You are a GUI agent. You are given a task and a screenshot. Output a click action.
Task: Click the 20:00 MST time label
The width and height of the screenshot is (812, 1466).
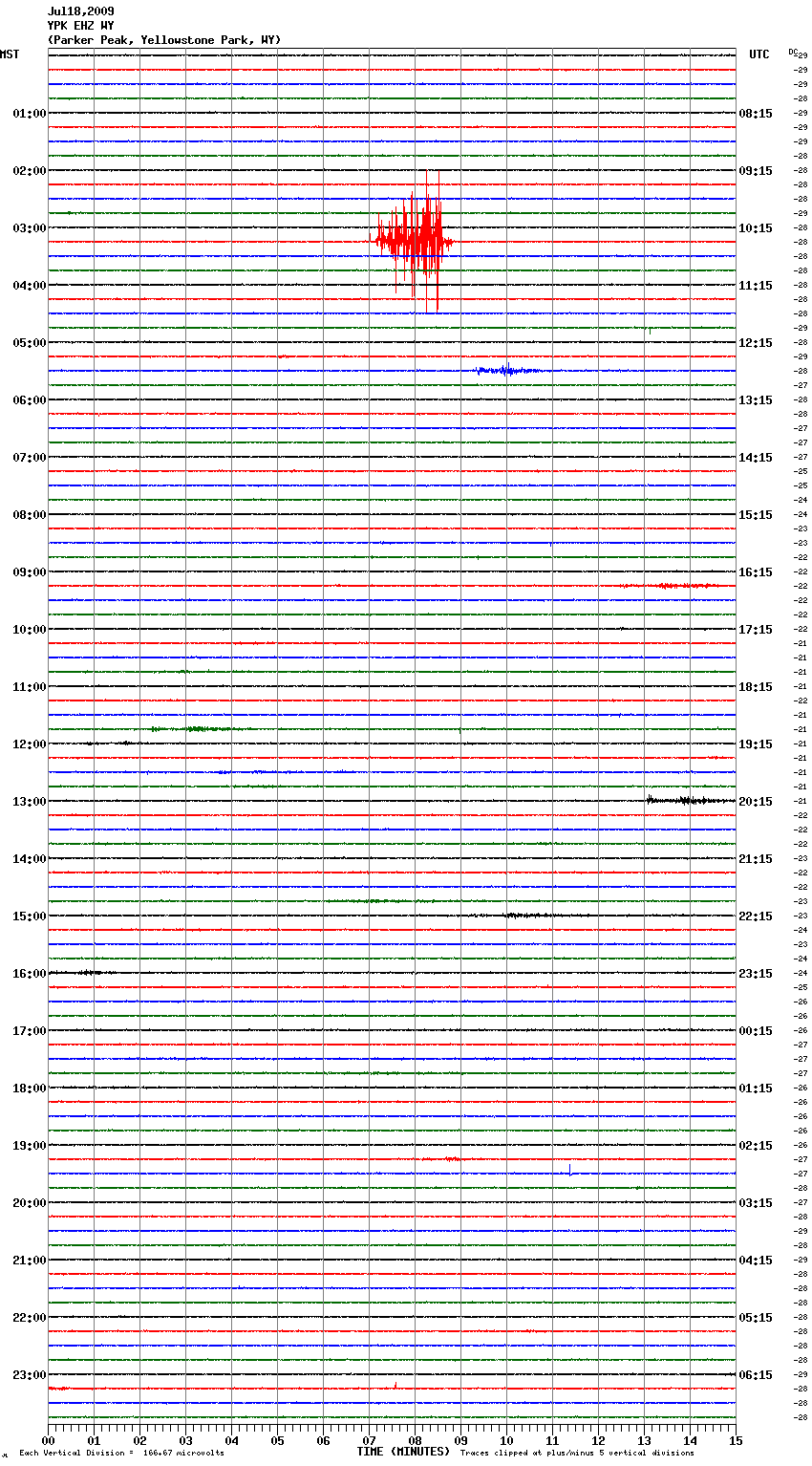click(30, 1203)
